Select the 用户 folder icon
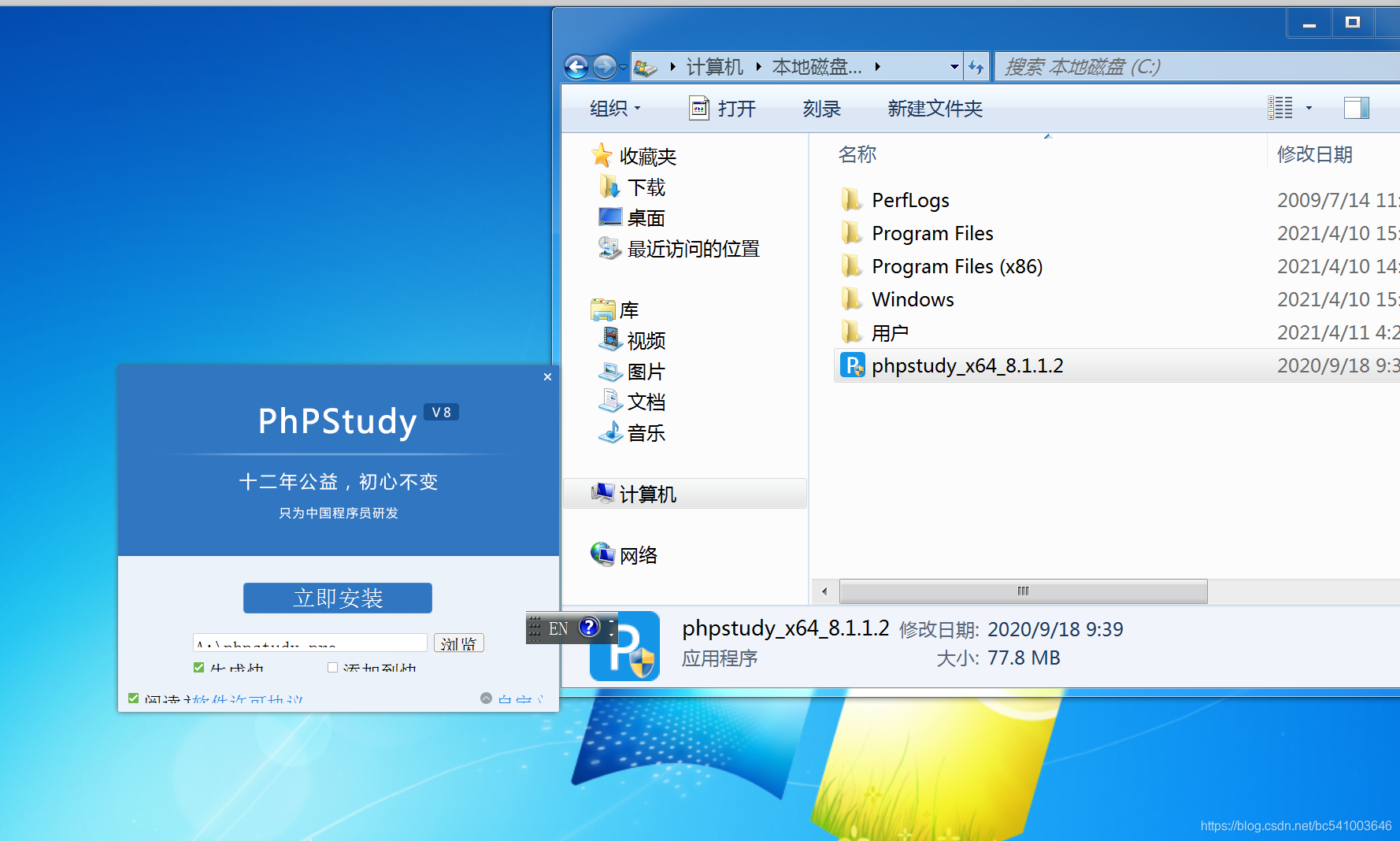The image size is (1400, 841). pos(851,332)
